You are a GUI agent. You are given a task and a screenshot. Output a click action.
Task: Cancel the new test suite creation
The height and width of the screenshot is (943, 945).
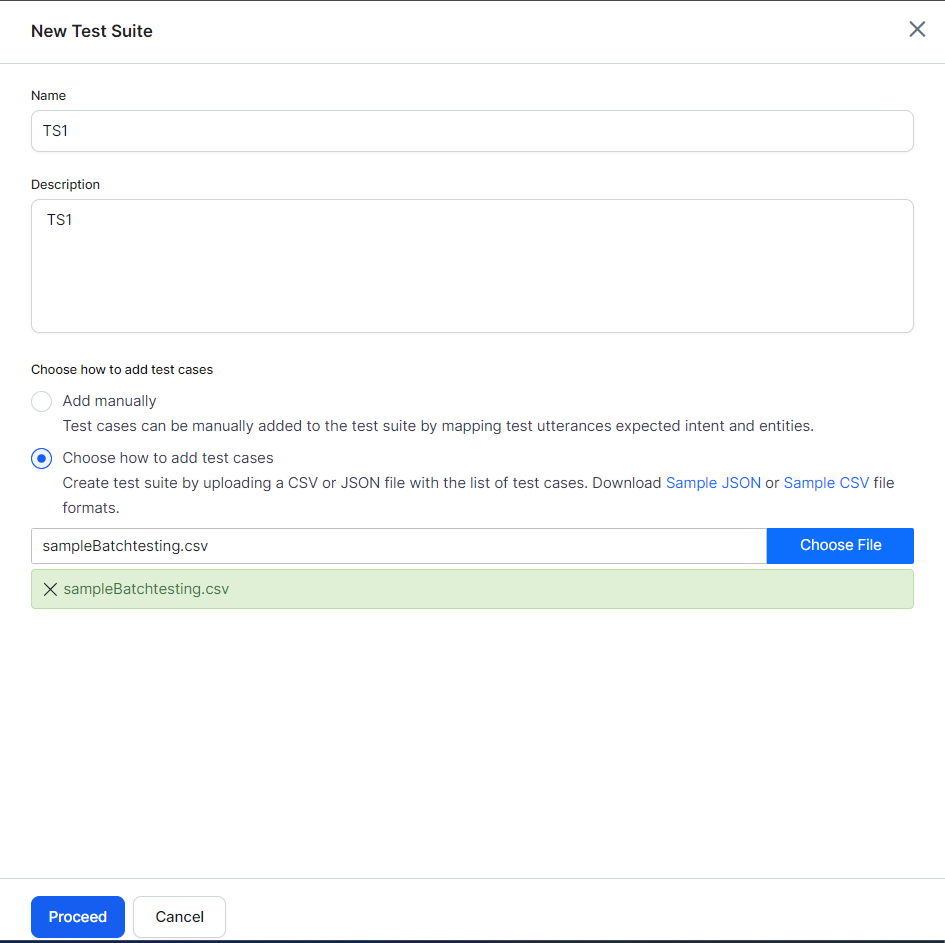click(x=180, y=917)
